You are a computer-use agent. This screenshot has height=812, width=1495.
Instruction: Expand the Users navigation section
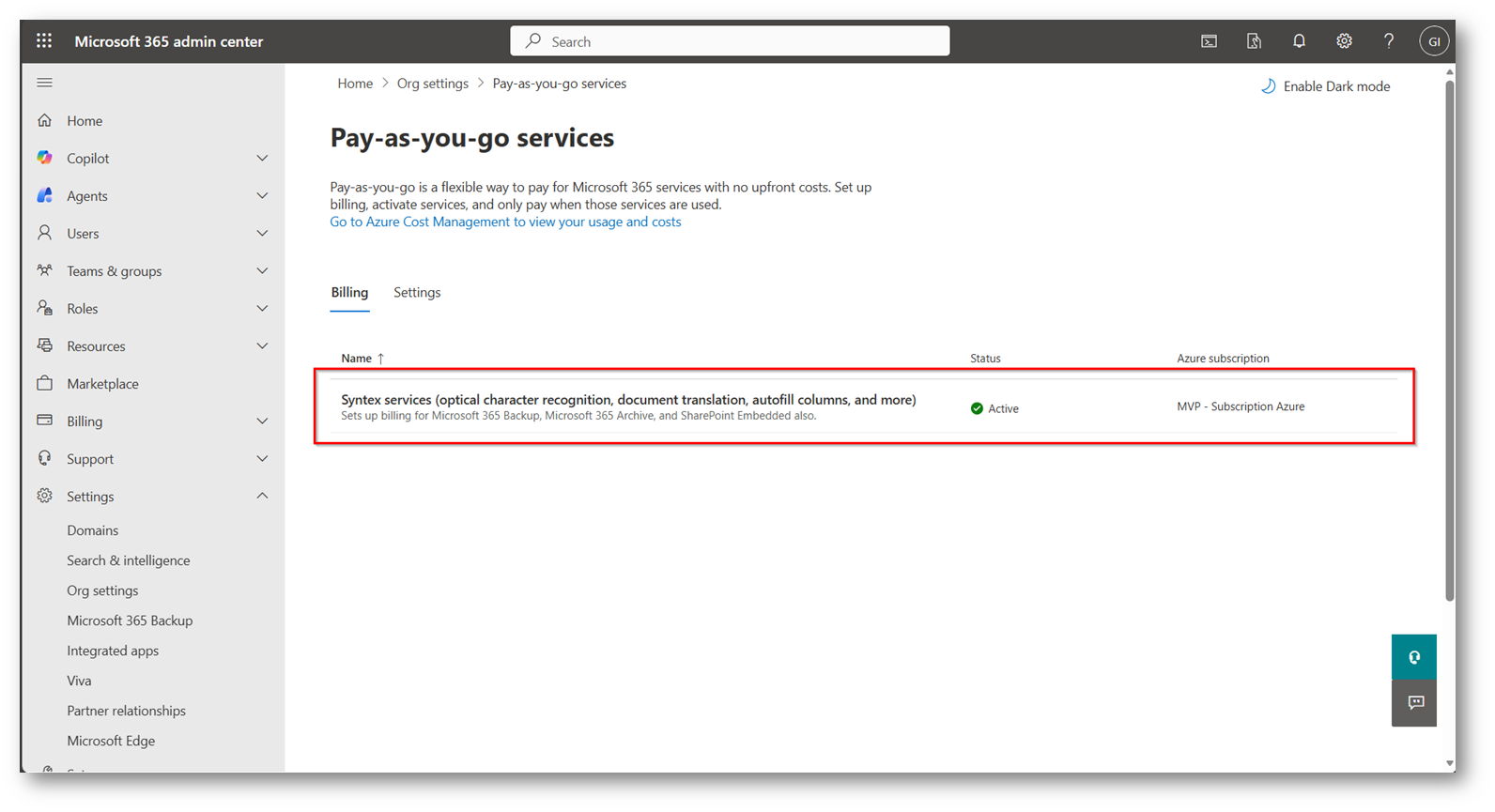[x=262, y=234]
